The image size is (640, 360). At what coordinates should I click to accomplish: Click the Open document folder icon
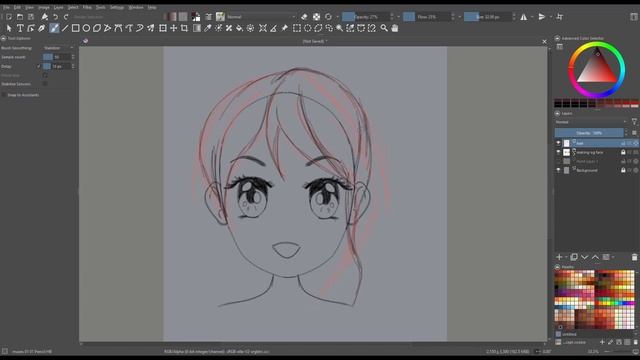(x=20, y=17)
